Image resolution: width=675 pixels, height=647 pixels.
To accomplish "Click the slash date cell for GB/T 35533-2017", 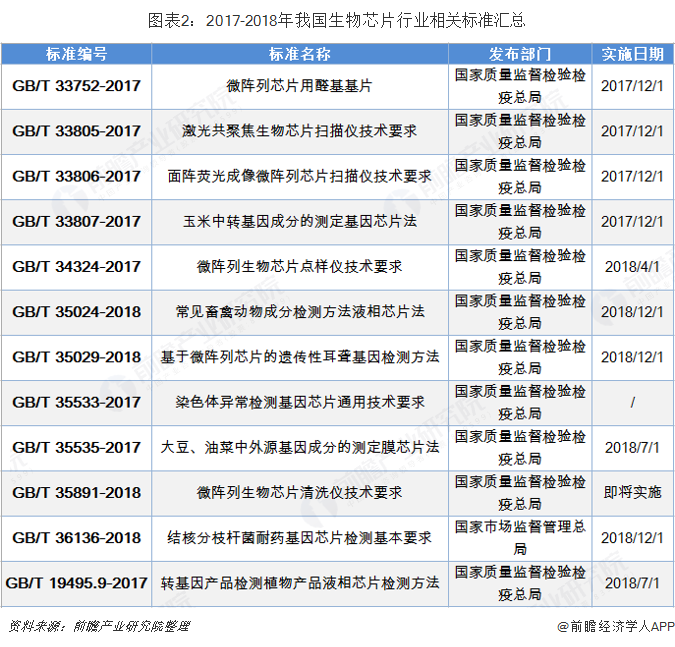I will pyautogui.click(x=632, y=402).
